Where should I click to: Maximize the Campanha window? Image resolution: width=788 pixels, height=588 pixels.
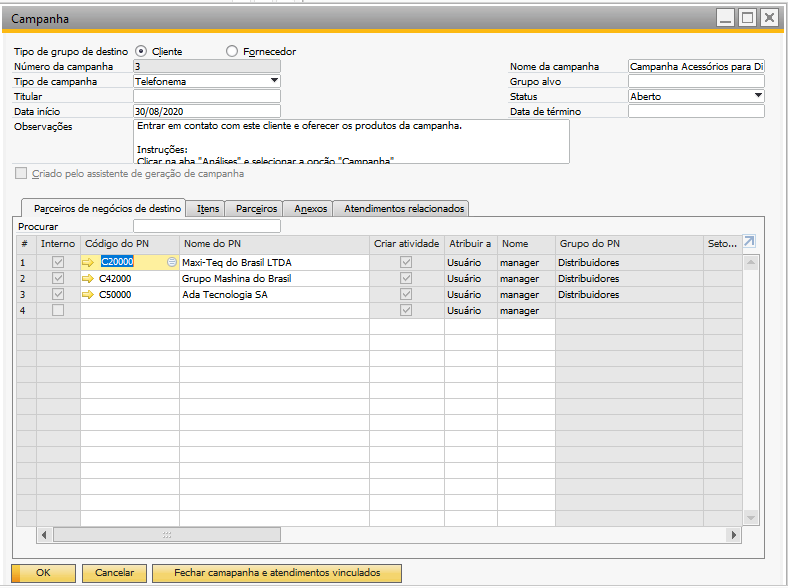coord(747,18)
